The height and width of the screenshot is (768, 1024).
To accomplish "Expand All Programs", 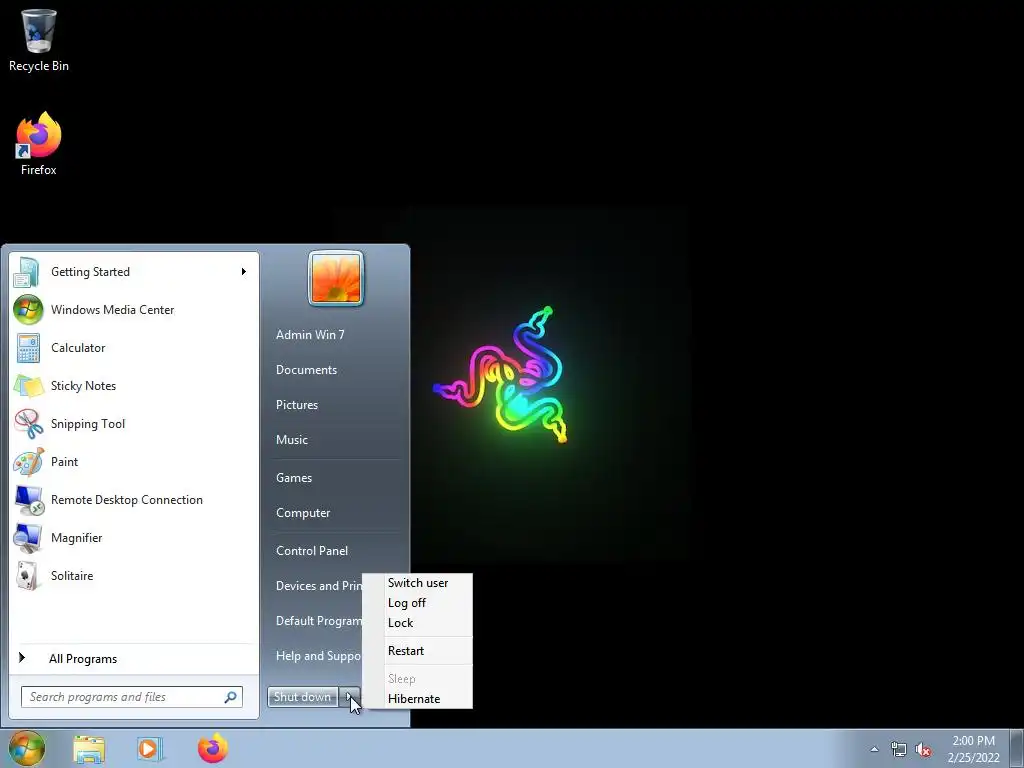I will [x=83, y=659].
